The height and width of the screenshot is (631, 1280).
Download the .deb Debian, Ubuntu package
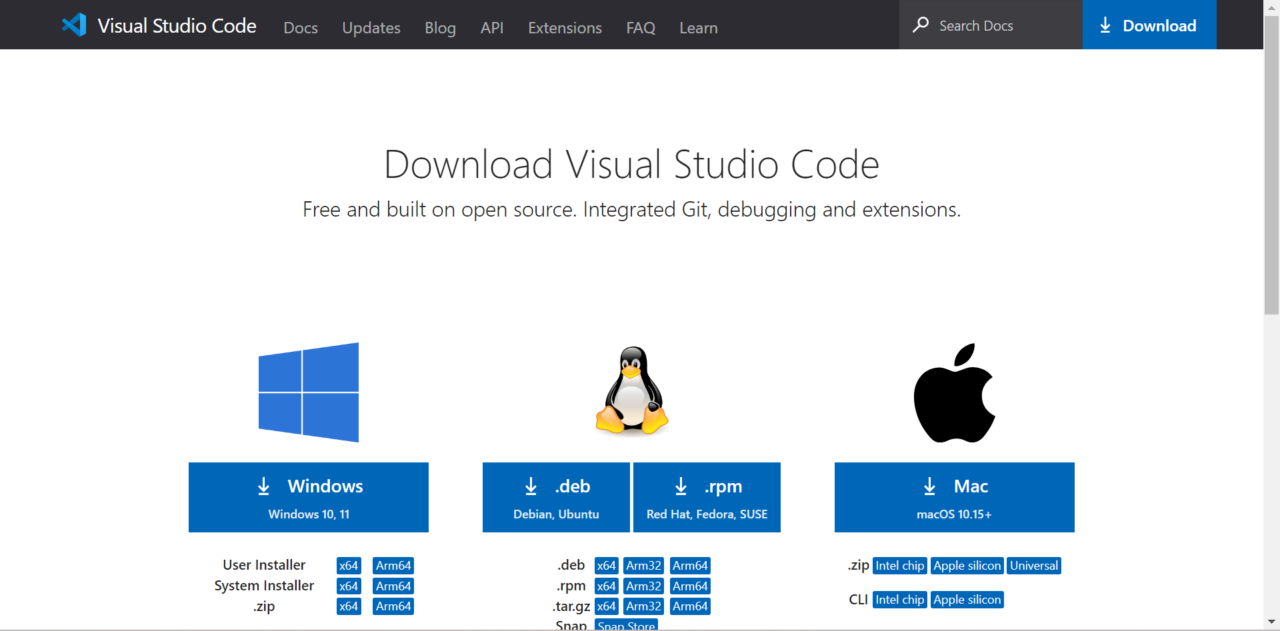pyautogui.click(x=556, y=497)
